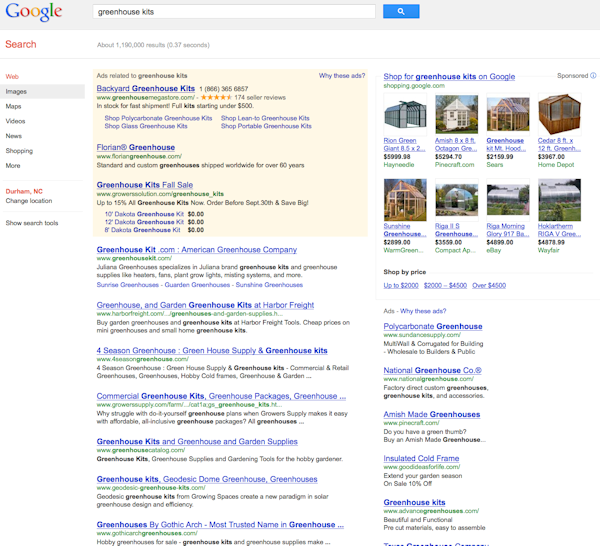Open the American Greenhouse Company result

click(x=197, y=250)
